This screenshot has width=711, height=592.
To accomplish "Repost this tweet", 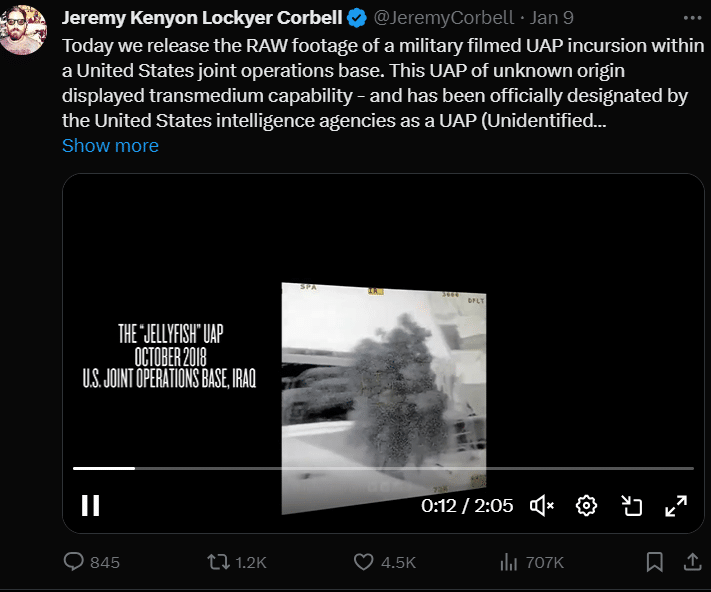I will coord(216,562).
